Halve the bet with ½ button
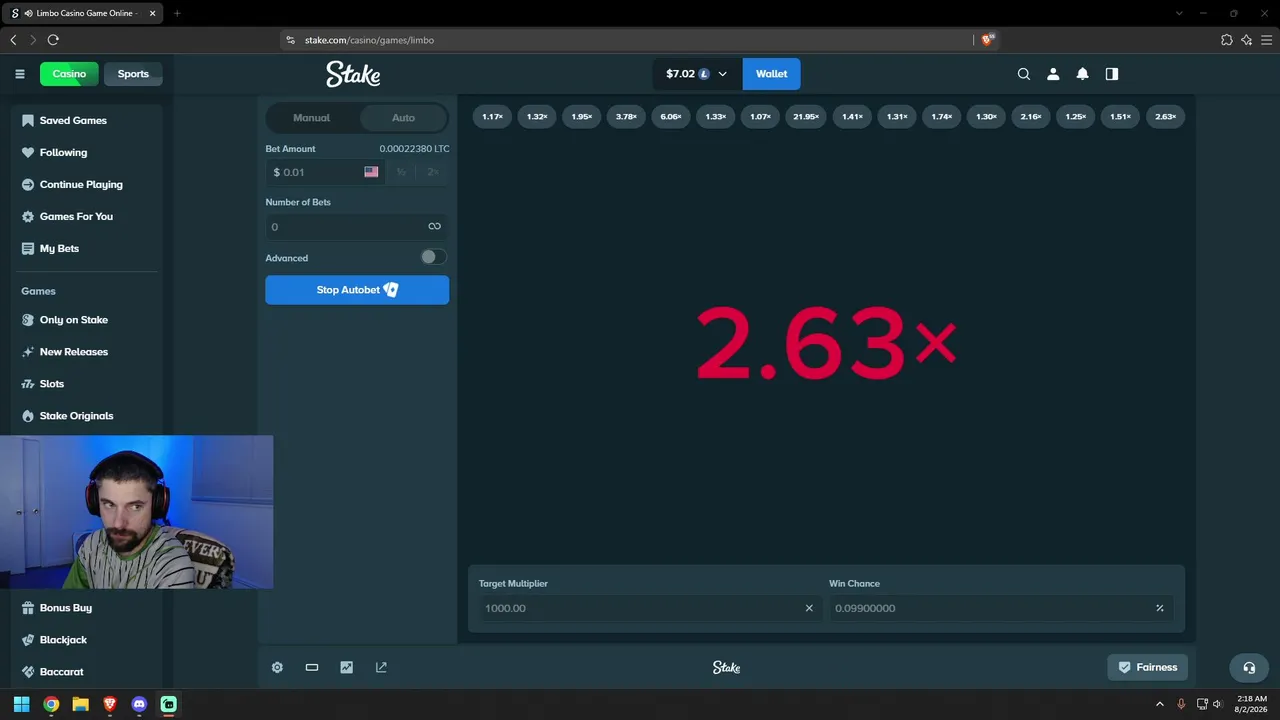The image size is (1280, 720). pos(401,172)
